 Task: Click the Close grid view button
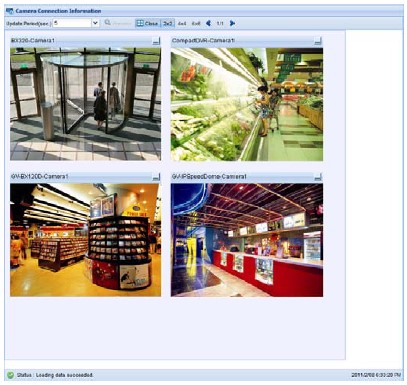147,23
